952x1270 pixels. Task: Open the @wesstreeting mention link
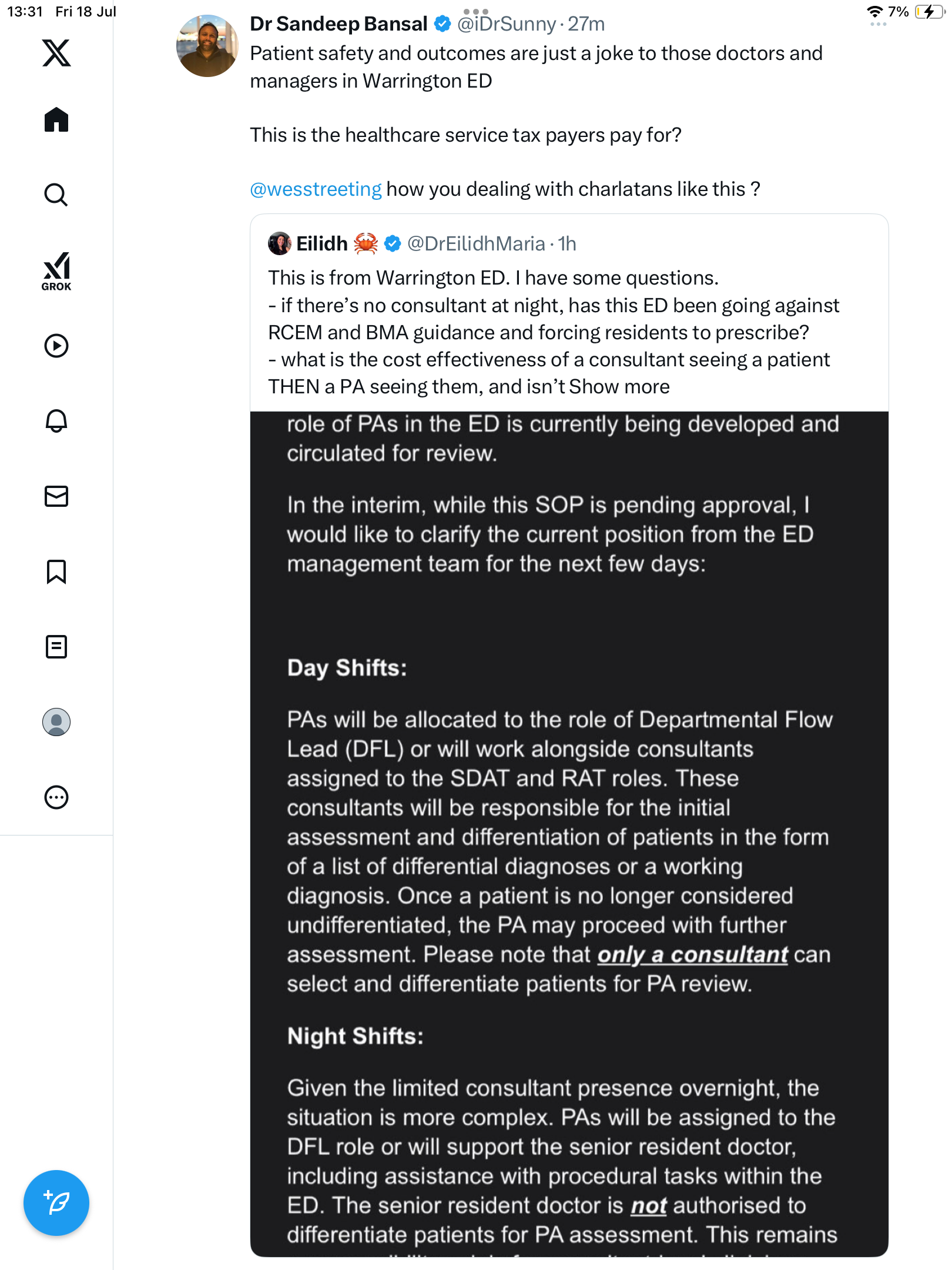[x=316, y=189]
